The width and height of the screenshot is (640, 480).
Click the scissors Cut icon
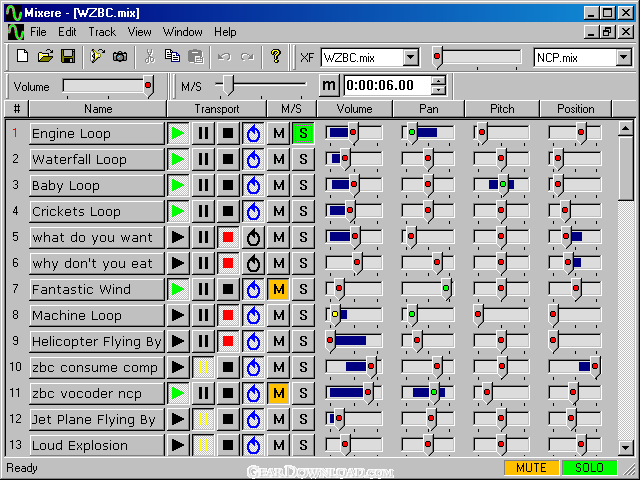tap(150, 56)
